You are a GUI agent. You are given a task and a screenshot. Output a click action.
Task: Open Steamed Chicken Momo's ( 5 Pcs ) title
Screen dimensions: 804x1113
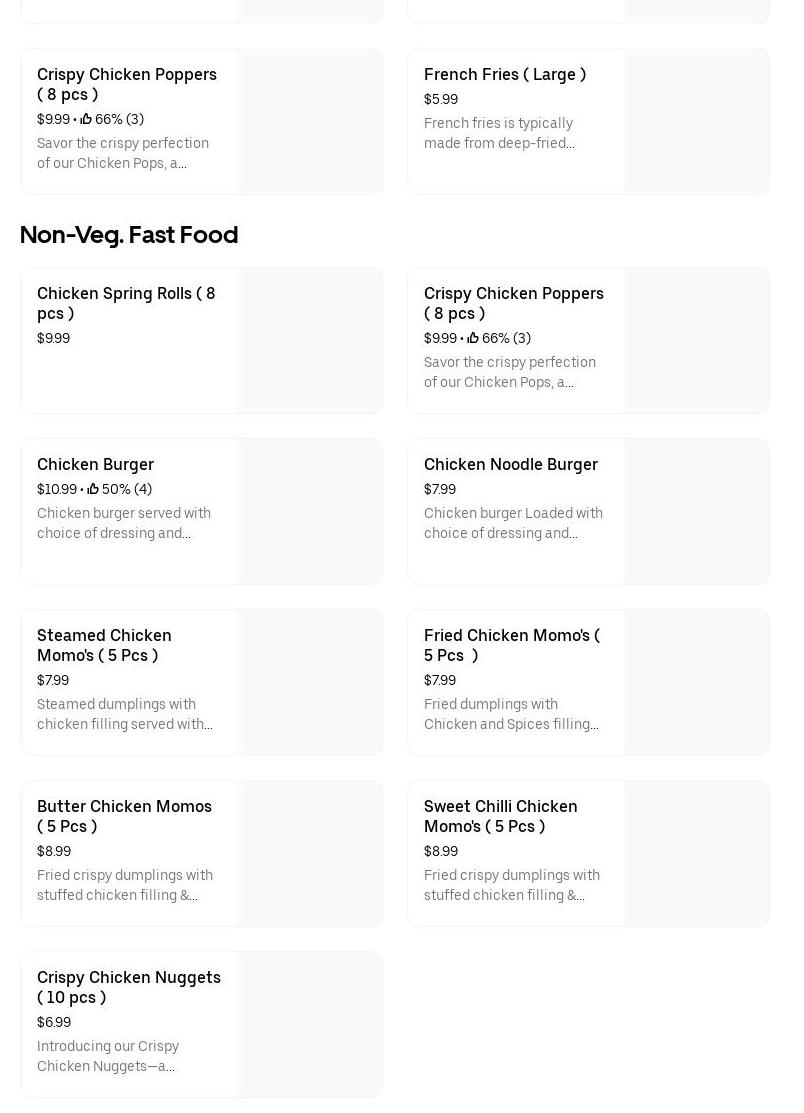104,645
